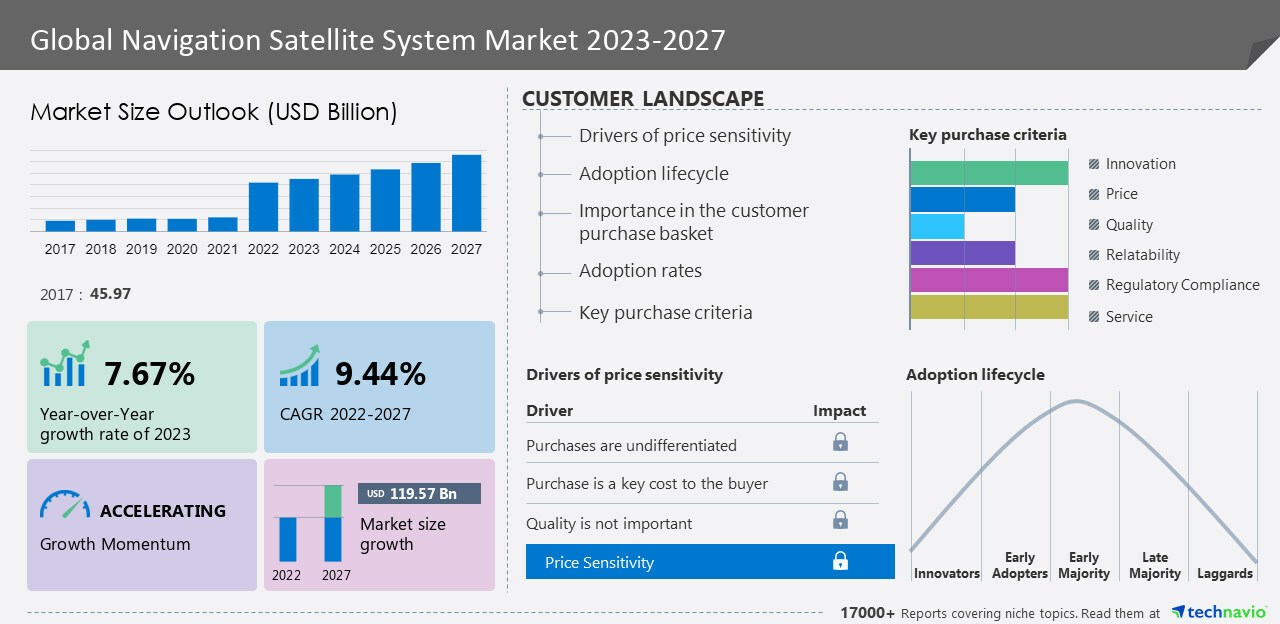Screen dimensions: 1280x624
Task: Click the CAGR rising bars icon
Action: pos(299,366)
